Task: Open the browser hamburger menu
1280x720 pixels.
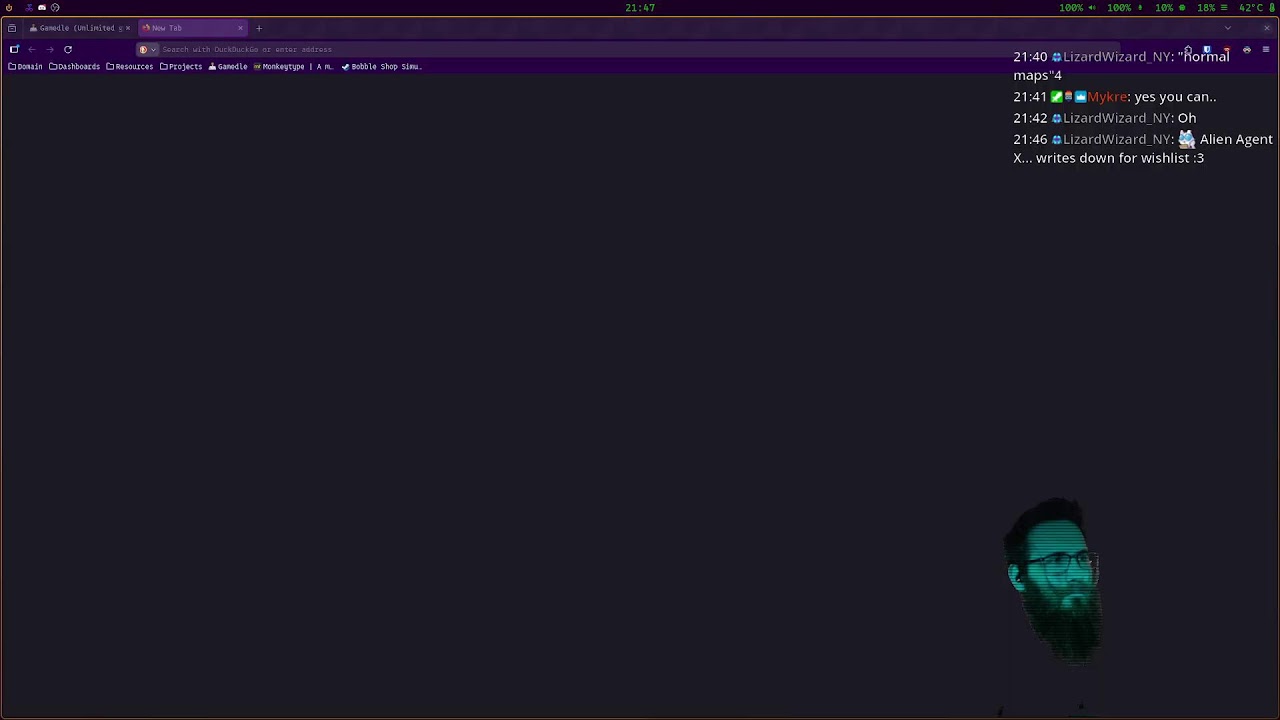Action: (x=1265, y=49)
